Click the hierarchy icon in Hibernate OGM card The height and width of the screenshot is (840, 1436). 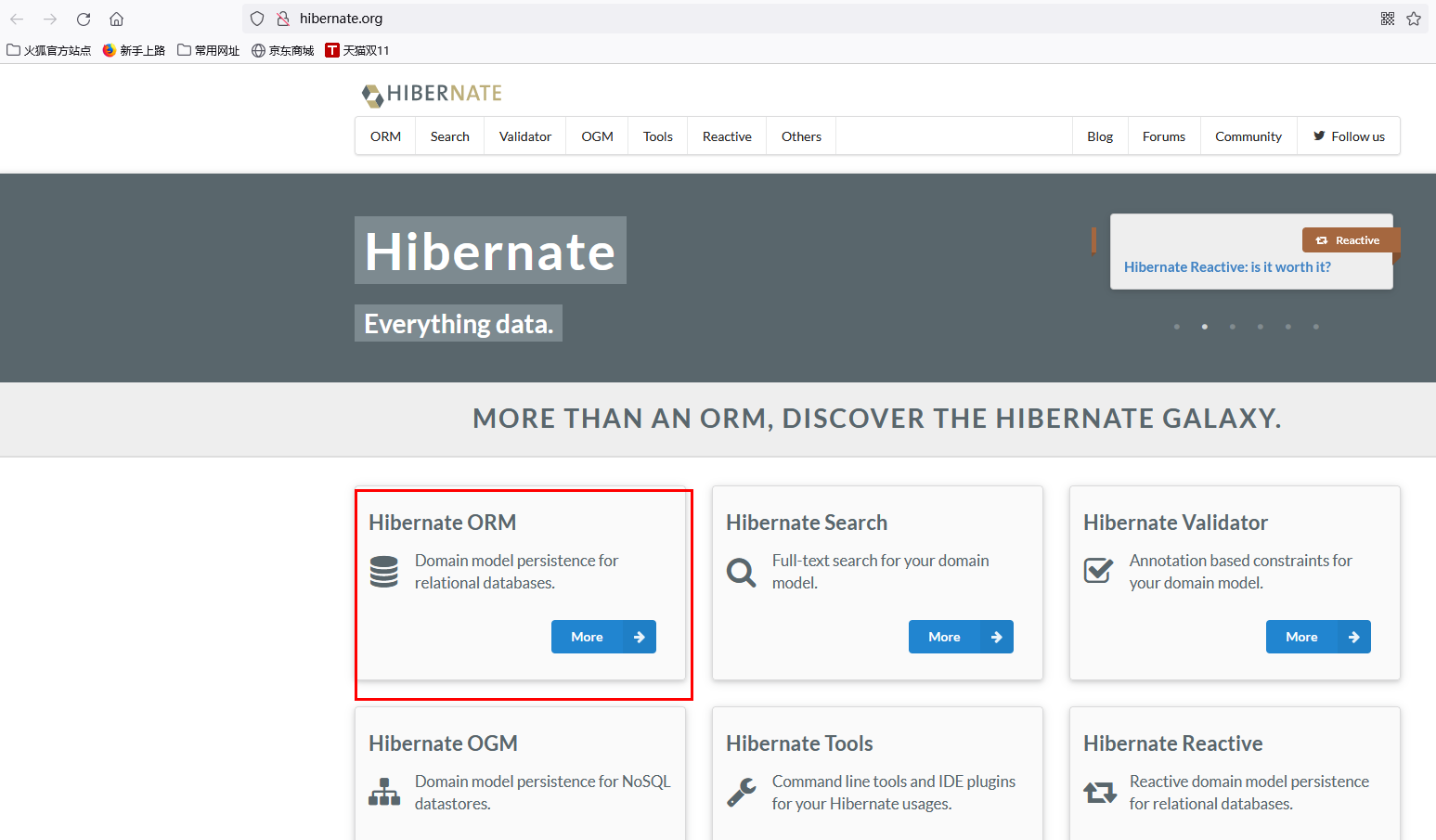(384, 792)
